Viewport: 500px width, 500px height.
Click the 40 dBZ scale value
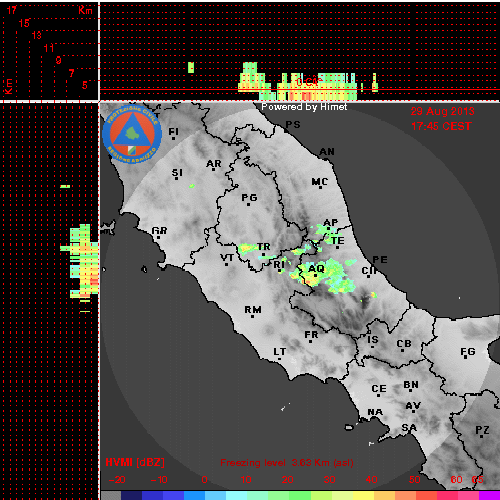pos(371,480)
